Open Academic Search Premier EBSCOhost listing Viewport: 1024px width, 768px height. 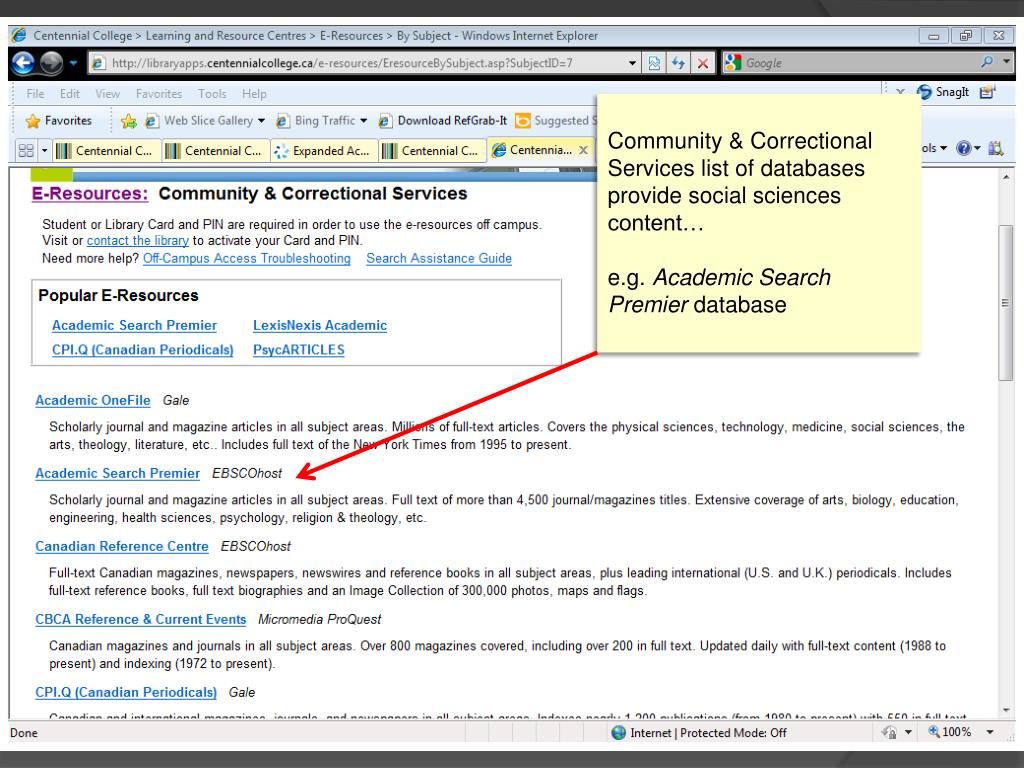click(x=118, y=473)
